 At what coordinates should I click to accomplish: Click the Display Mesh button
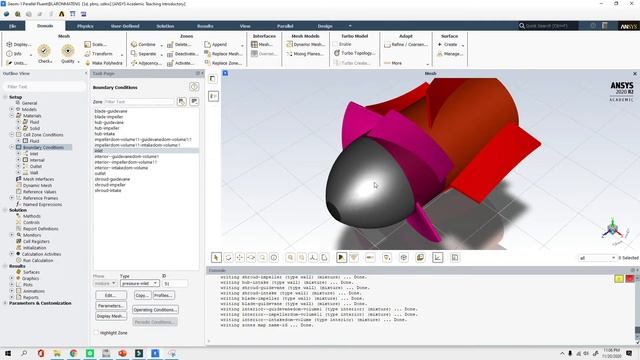coord(111,316)
